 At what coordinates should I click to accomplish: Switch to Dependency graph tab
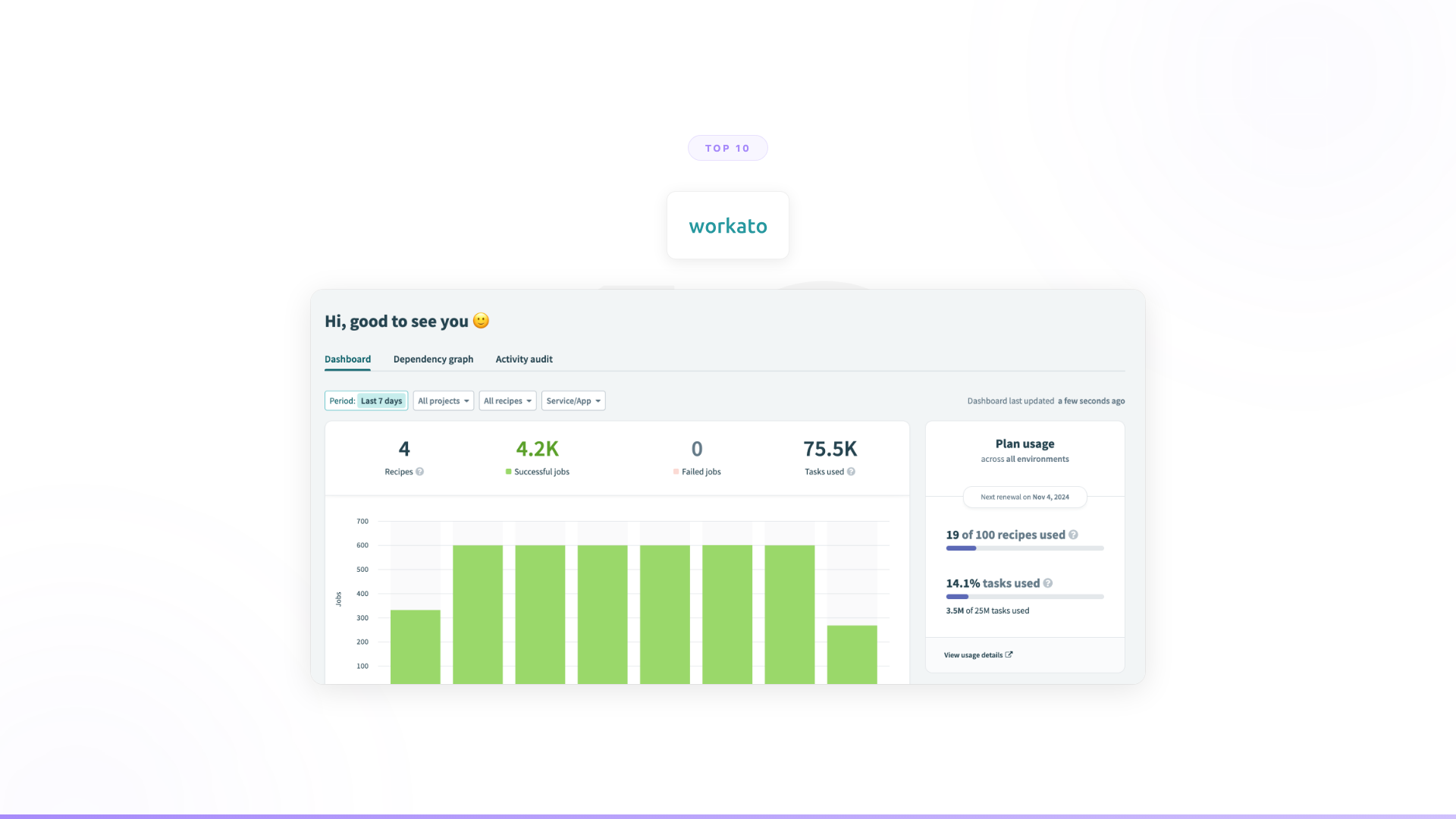click(433, 359)
